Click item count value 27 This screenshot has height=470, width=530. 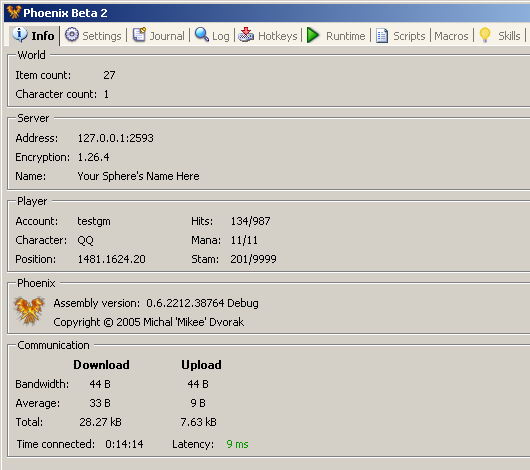click(x=109, y=75)
